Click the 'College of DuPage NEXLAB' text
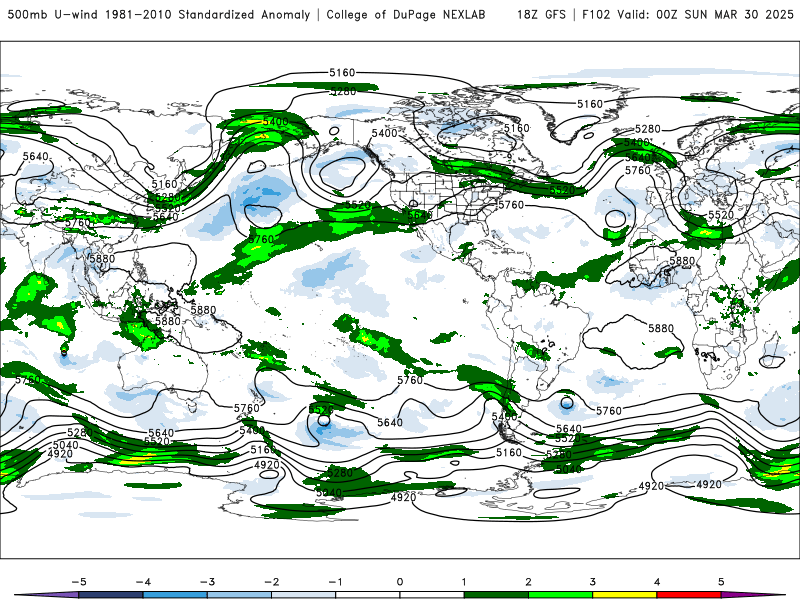Viewport: 800px width, 600px height. (406, 14)
